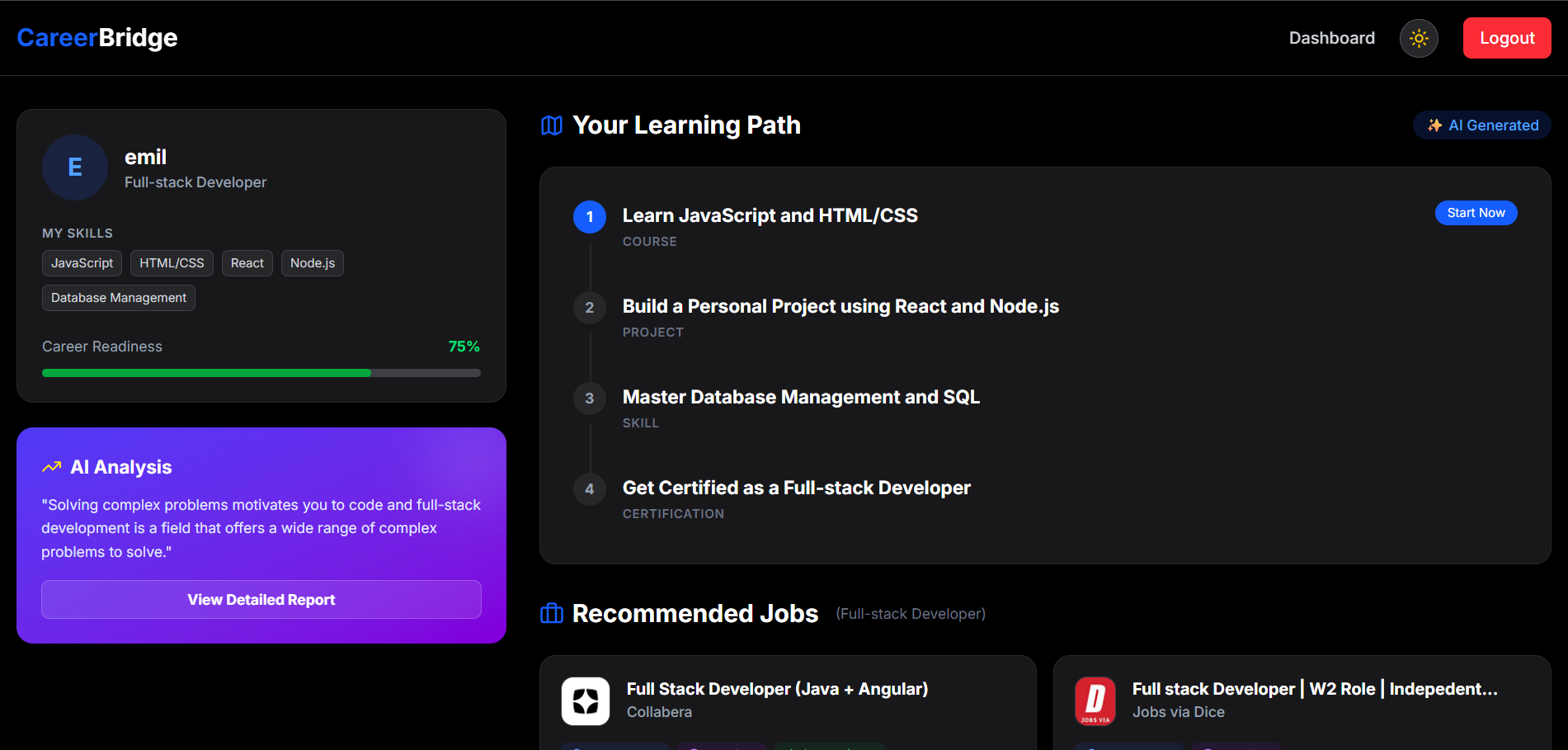
Task: Click the Database Management skill tag
Action: tap(119, 298)
